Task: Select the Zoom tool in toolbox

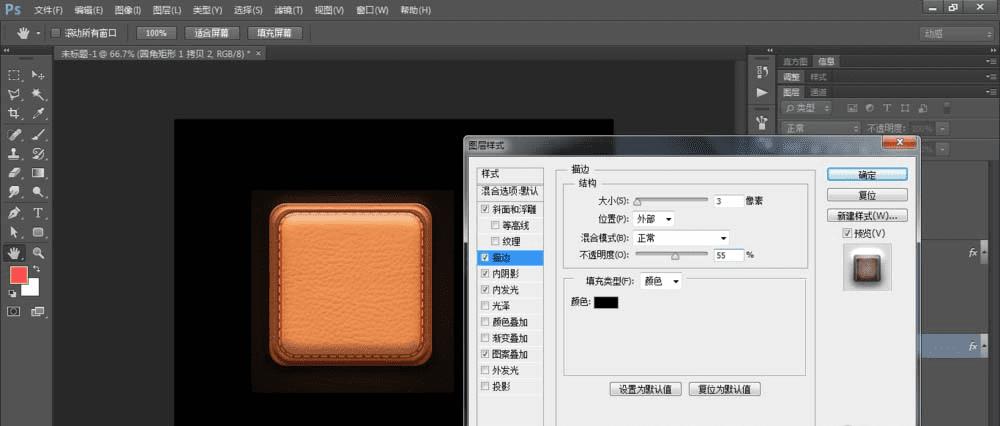Action: tap(38, 252)
